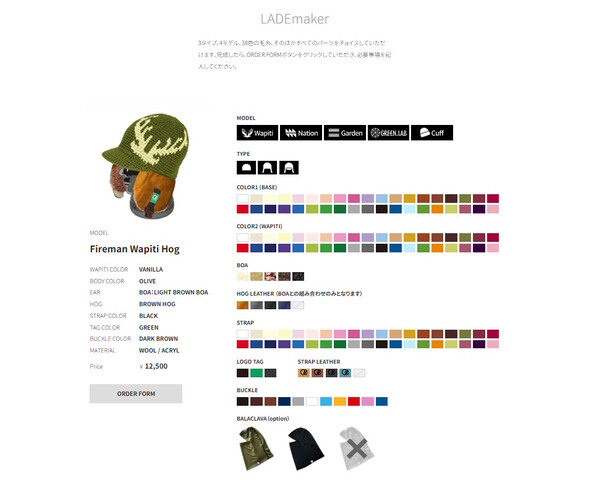The width and height of the screenshot is (599, 480).
Task: Select the first hat type icon
Action: click(x=246, y=167)
